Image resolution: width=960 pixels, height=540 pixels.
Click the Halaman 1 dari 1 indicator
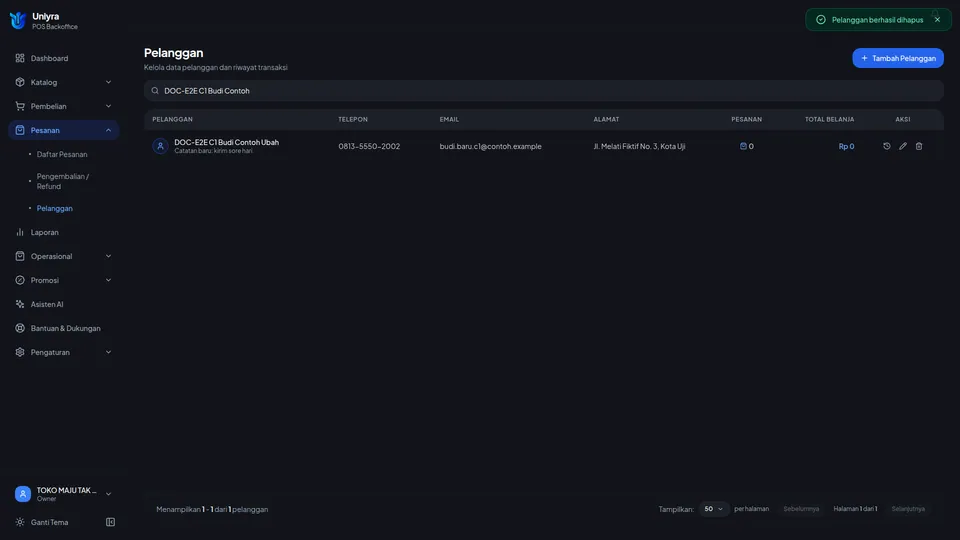(x=855, y=509)
